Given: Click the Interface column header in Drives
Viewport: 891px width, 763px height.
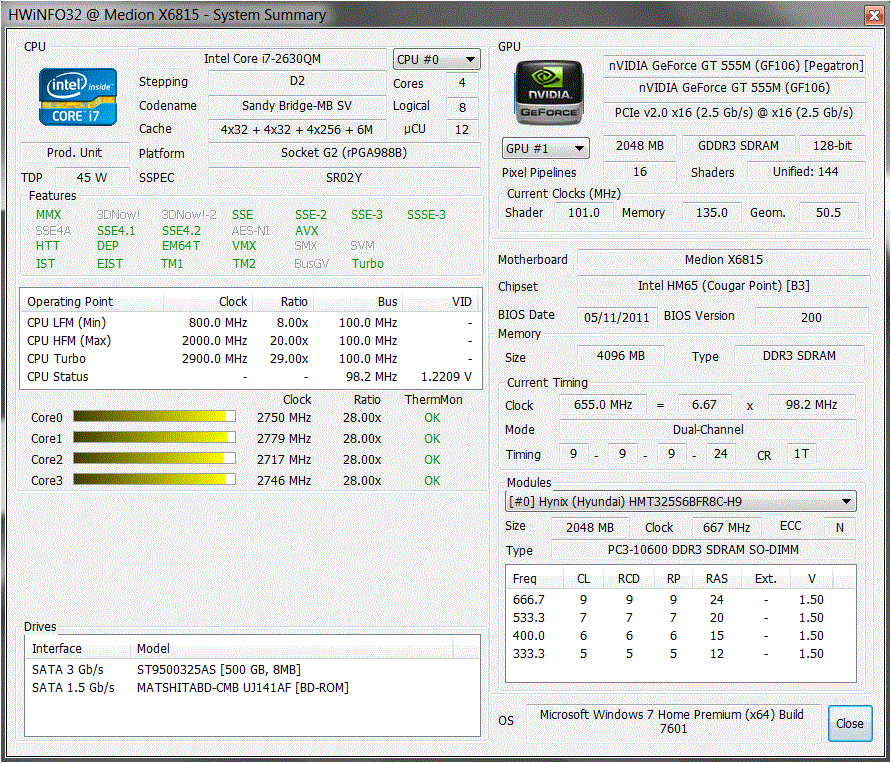Looking at the screenshot, I should pyautogui.click(x=77, y=648).
